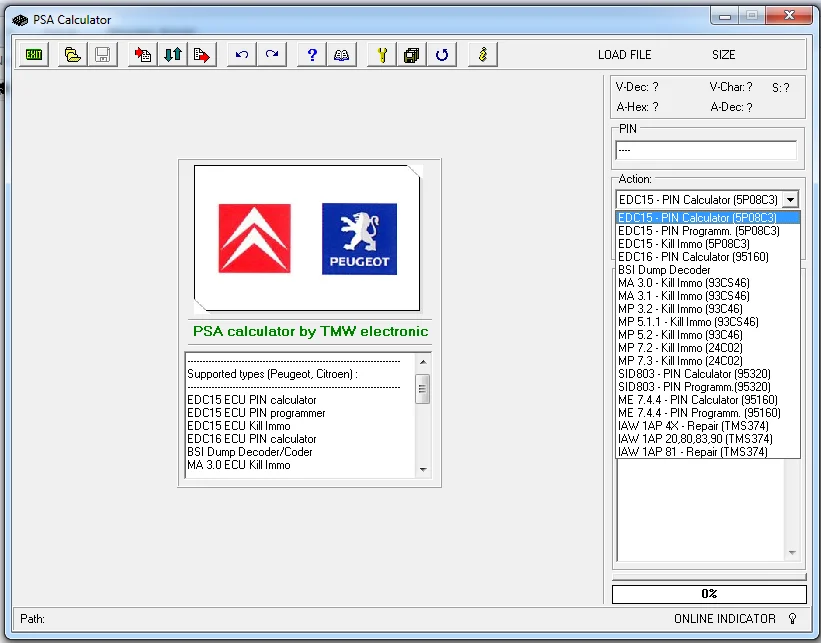The image size is (821, 643).
Task: Click the red arrow import document icon
Action: pyautogui.click(x=142, y=54)
